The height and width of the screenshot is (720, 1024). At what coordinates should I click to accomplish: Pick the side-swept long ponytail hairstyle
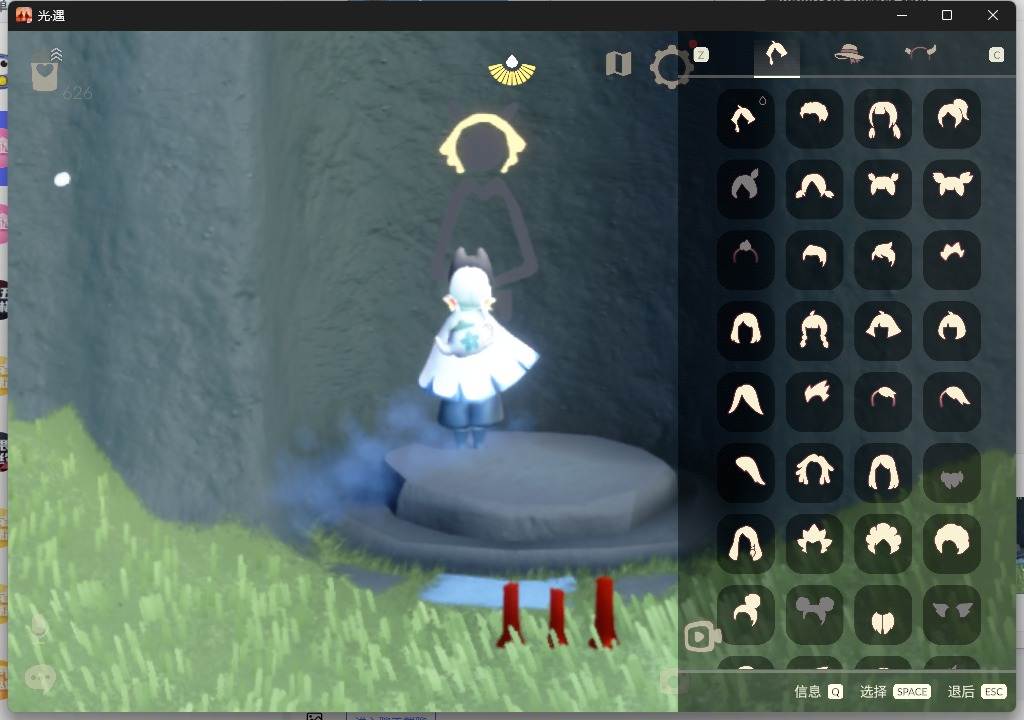click(746, 471)
